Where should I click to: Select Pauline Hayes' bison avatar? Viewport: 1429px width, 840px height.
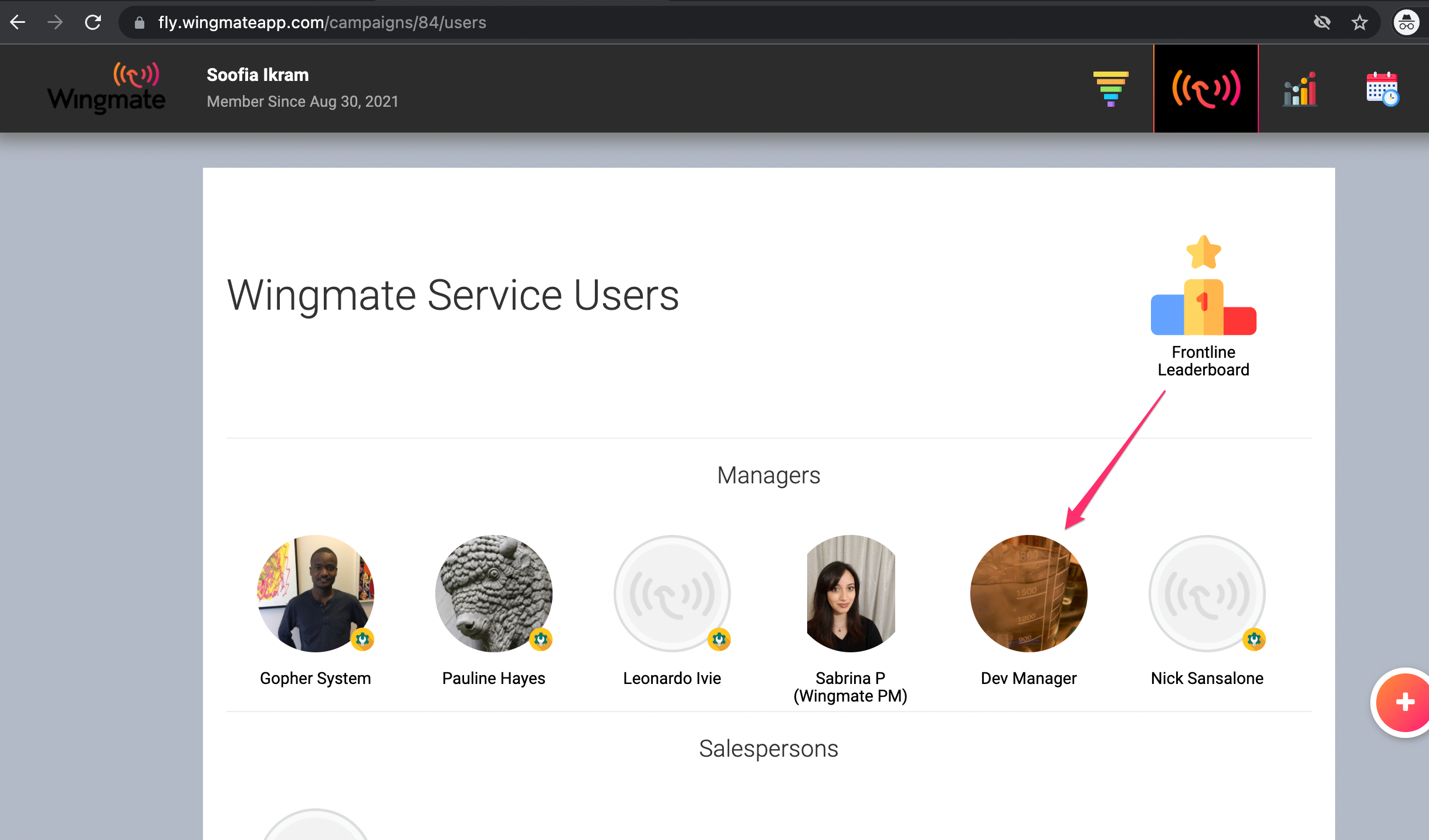(x=494, y=593)
